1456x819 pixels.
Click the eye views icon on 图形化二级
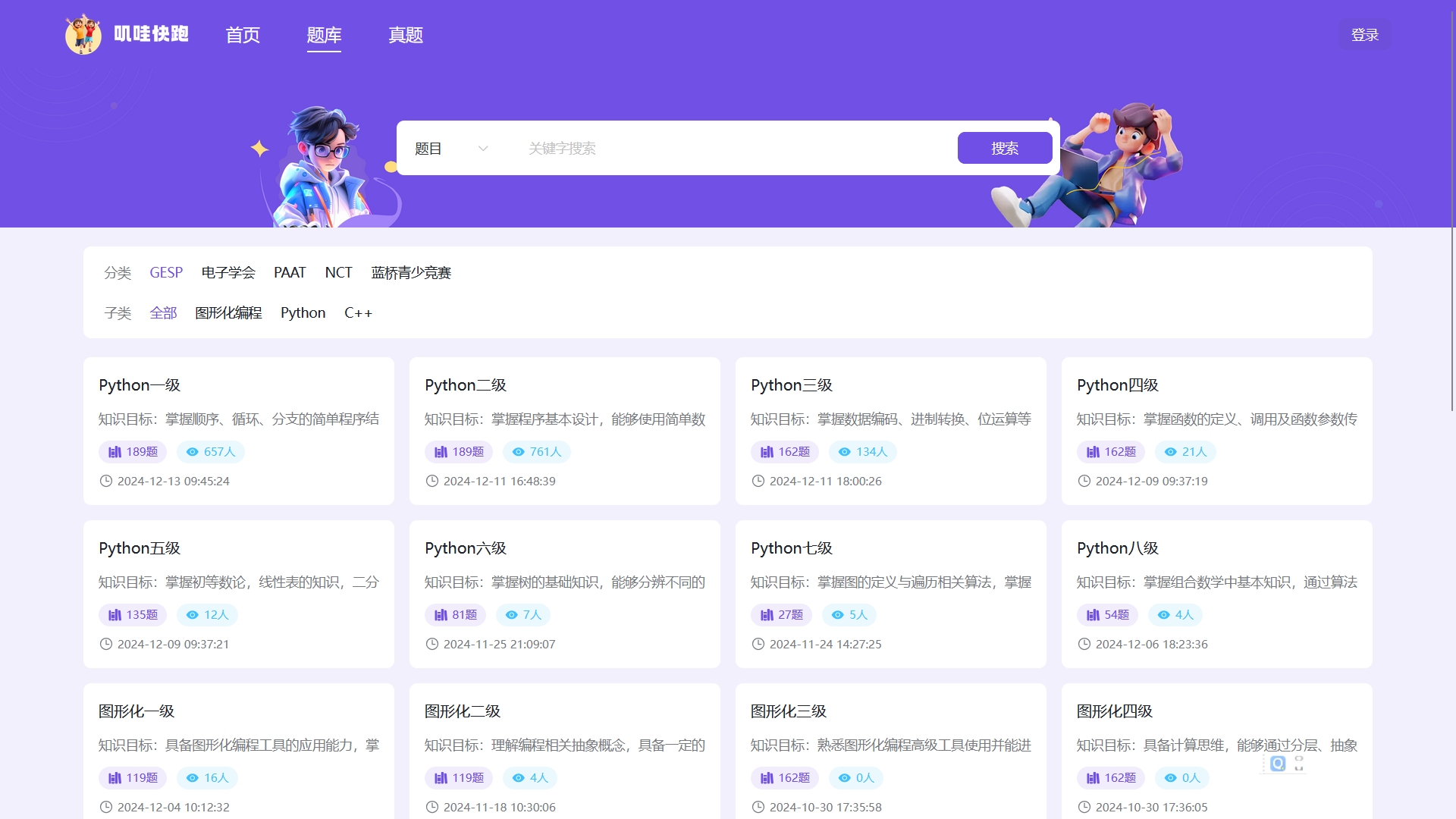pos(519,778)
